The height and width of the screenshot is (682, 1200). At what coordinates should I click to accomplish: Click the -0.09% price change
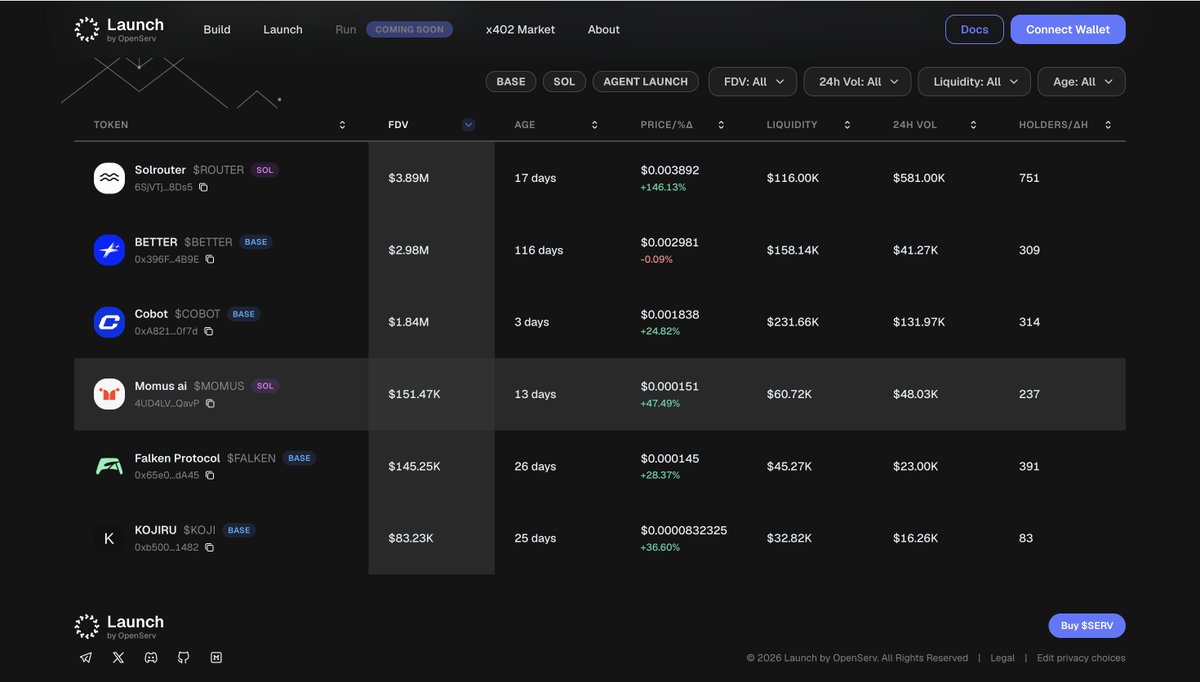click(657, 259)
